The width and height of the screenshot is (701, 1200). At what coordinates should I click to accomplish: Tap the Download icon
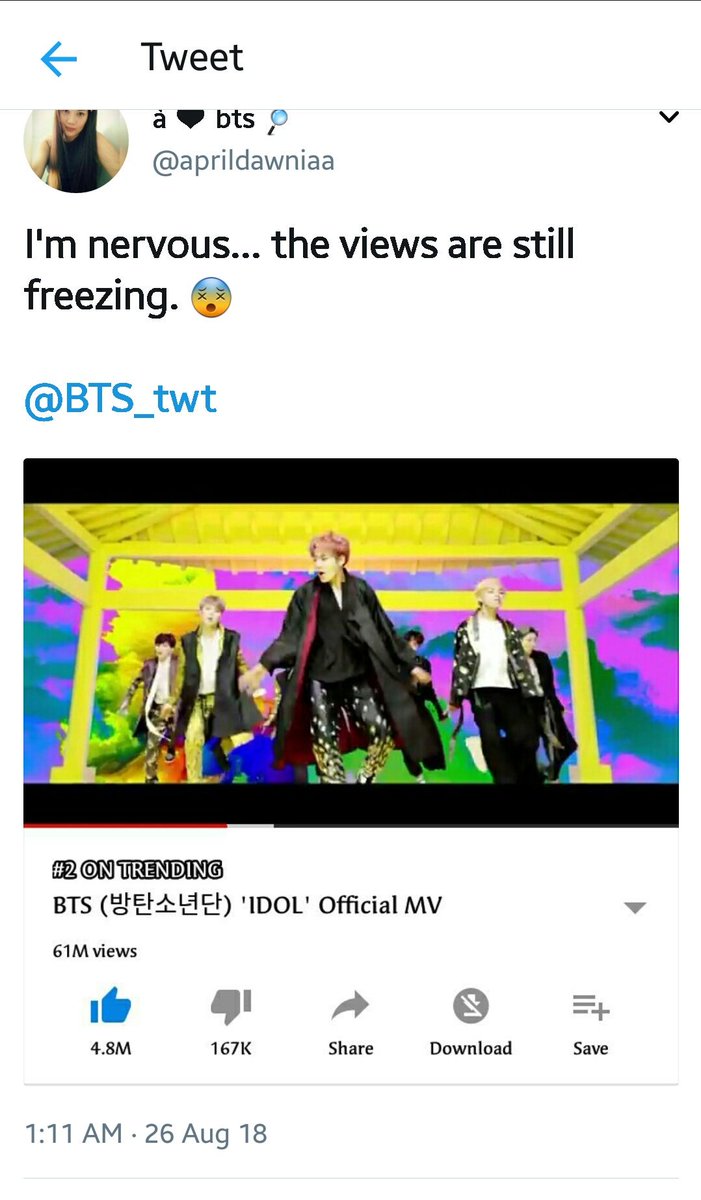(470, 1006)
